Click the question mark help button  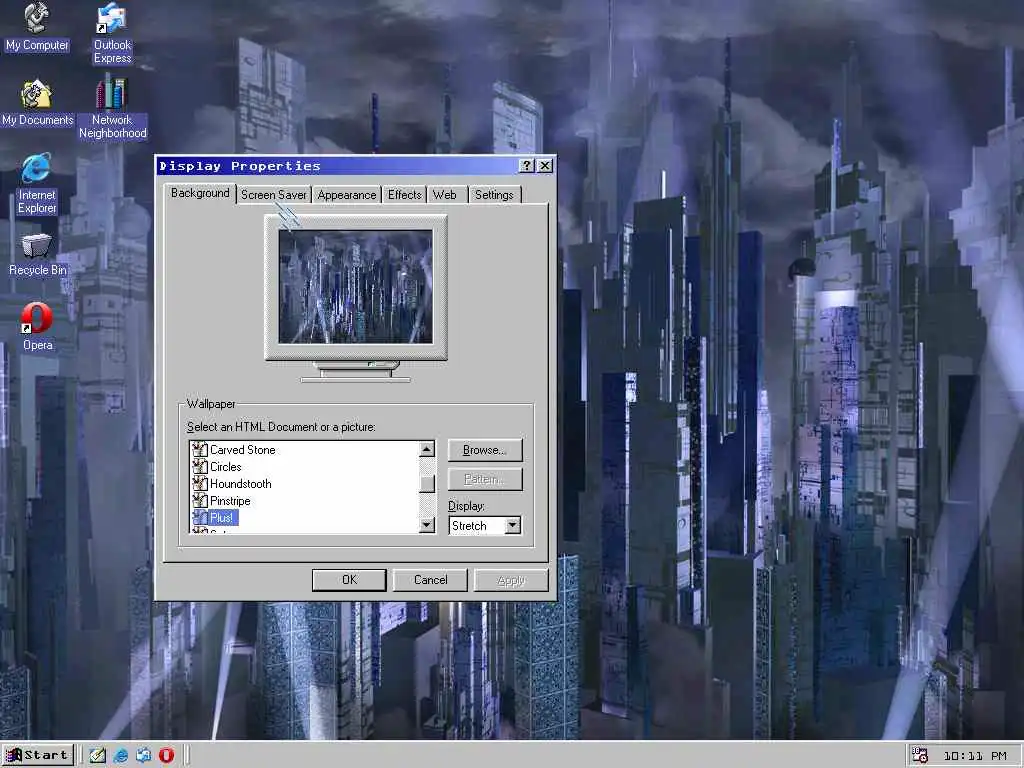tap(526, 166)
